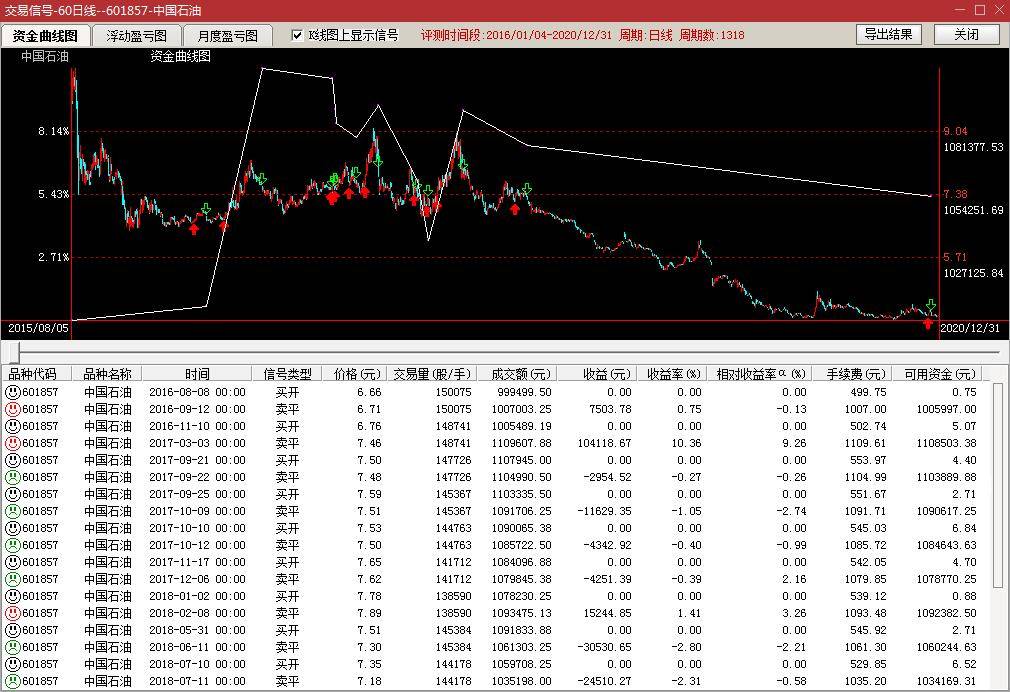This screenshot has height=692, width=1010.
Task: Minimize the 交易信号 window
Action: [960, 10]
